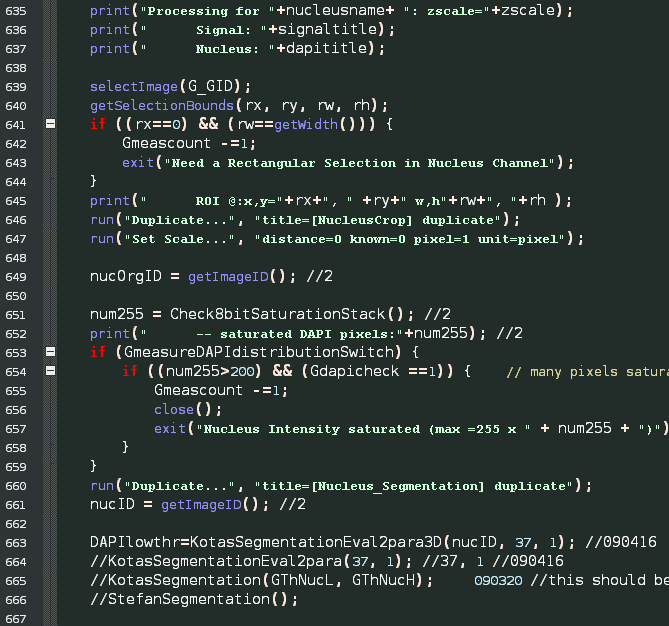Screen dimensions: 669x626
Task: Place cursor on nucOrgID variable
Action: [122, 276]
